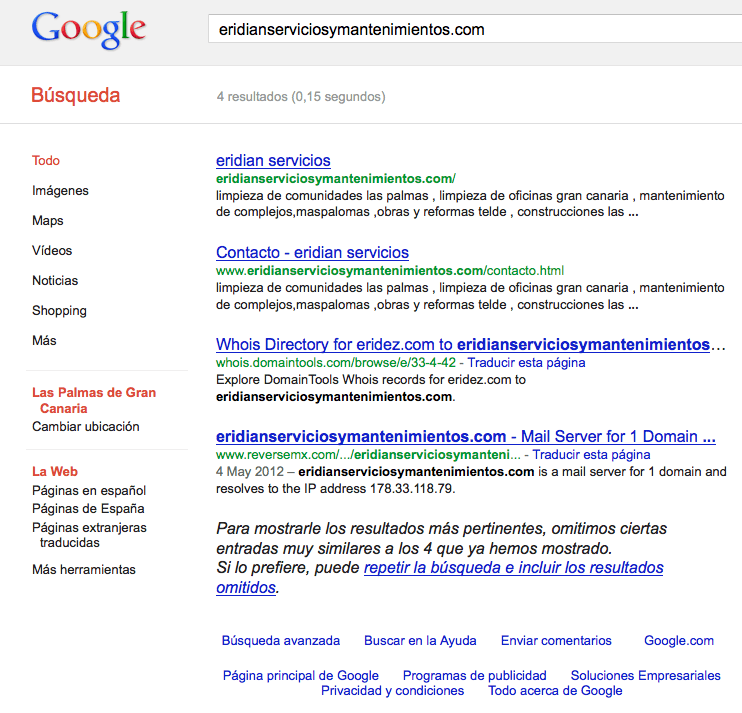This screenshot has height=713, width=742.
Task: Expand Más herramientas options
Action: [x=84, y=569]
